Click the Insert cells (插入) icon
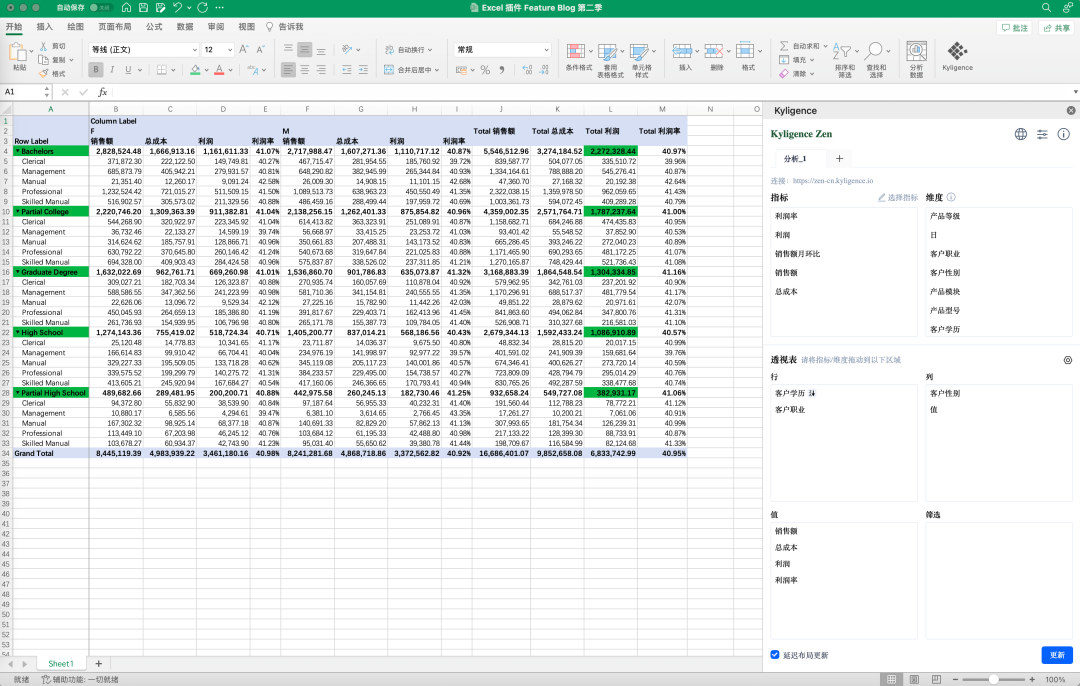Screen dimensions: 1080x686 (x=682, y=51)
